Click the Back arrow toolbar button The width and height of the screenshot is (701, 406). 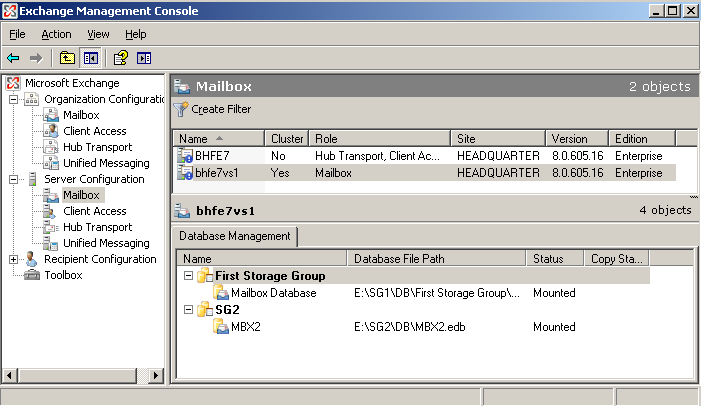(13, 58)
